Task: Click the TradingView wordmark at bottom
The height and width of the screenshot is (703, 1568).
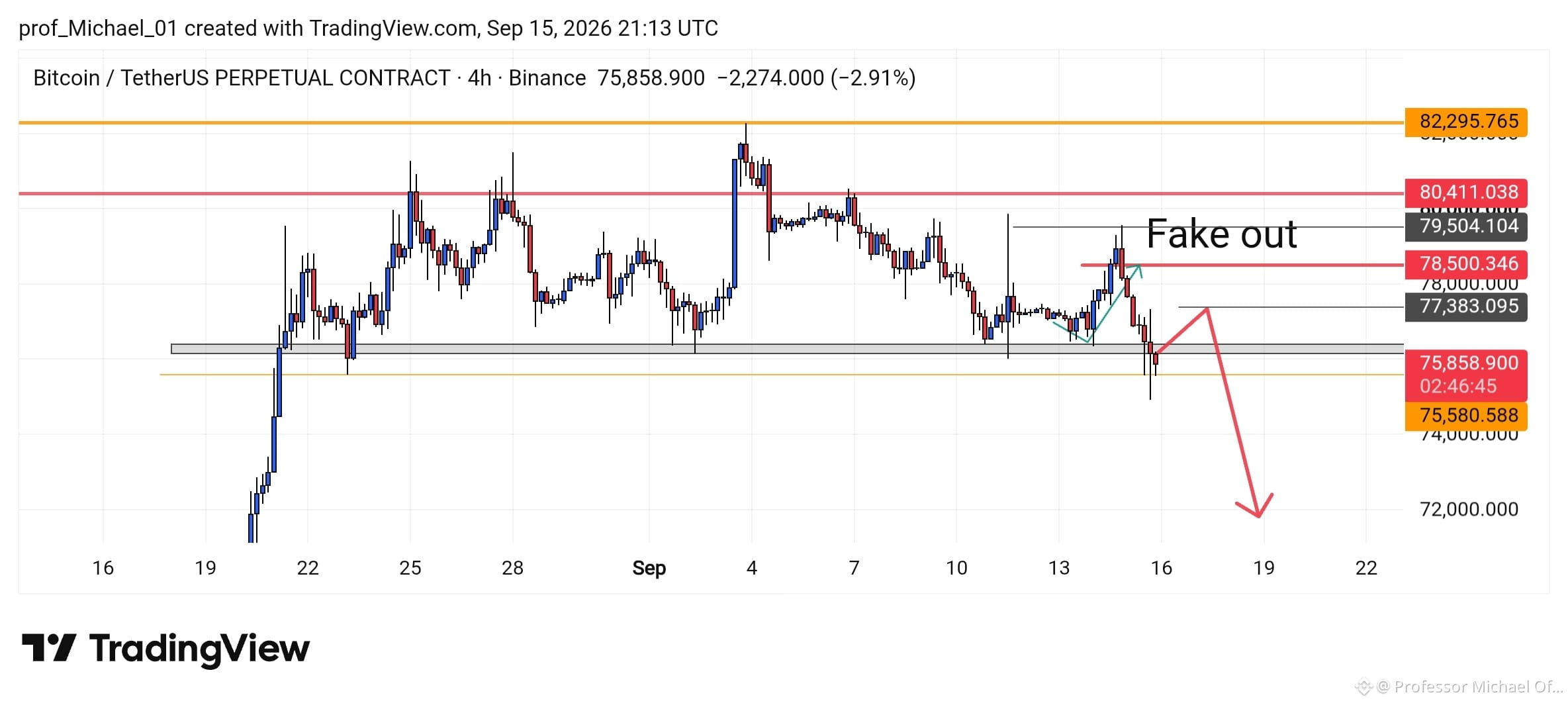Action: tap(199, 649)
